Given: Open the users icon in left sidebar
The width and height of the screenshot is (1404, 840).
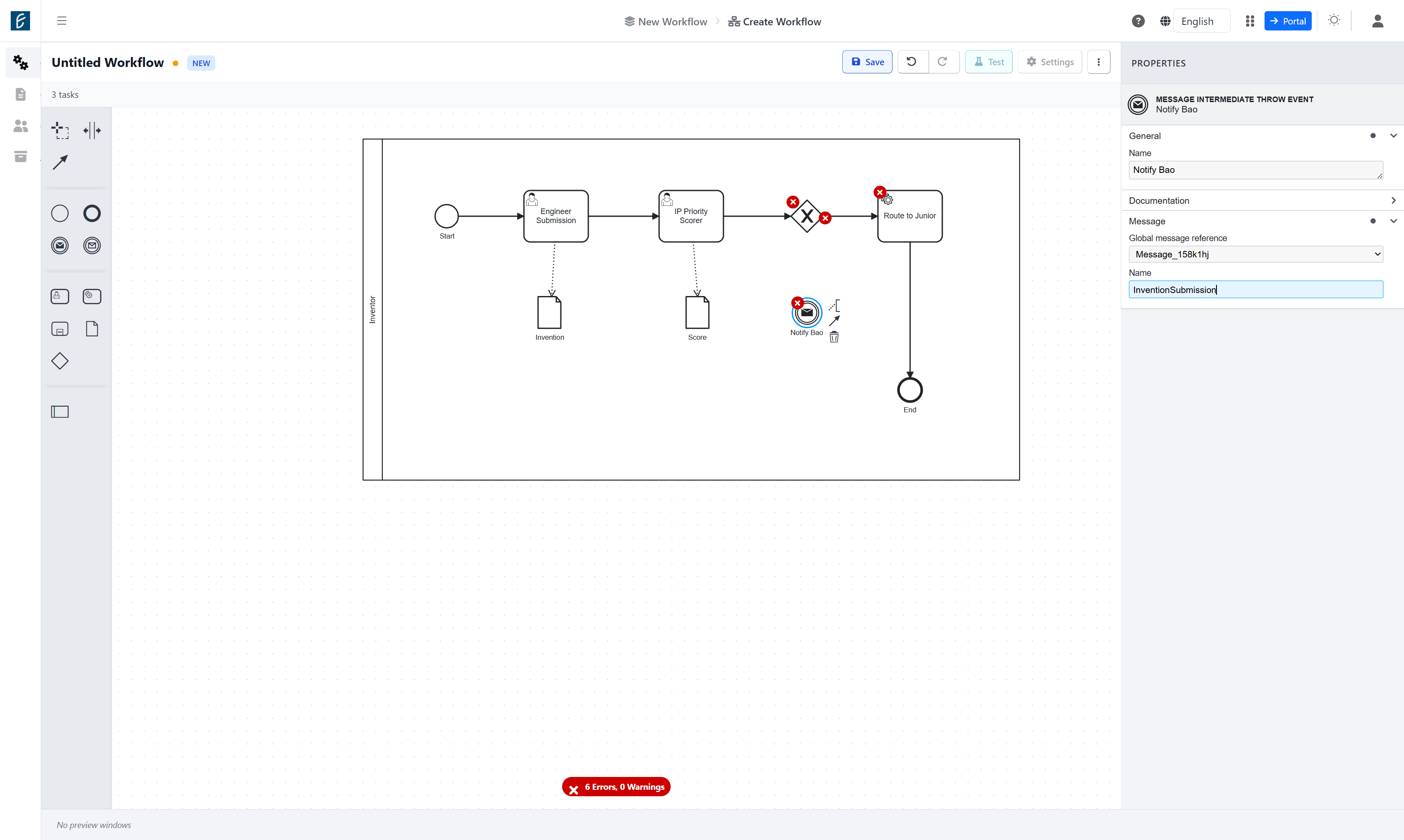Looking at the screenshot, I should [x=20, y=126].
